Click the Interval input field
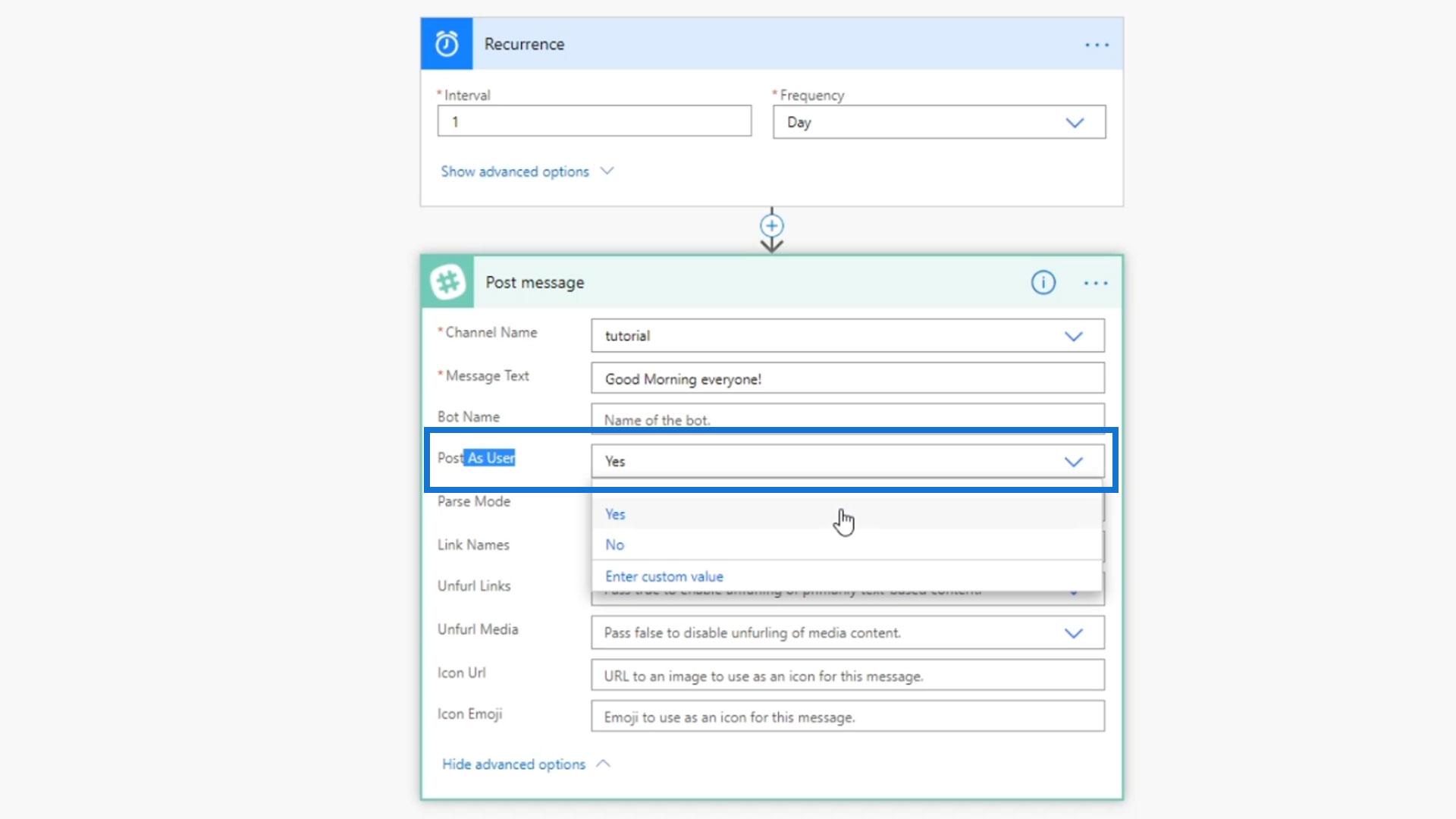The height and width of the screenshot is (819, 1456). click(594, 121)
